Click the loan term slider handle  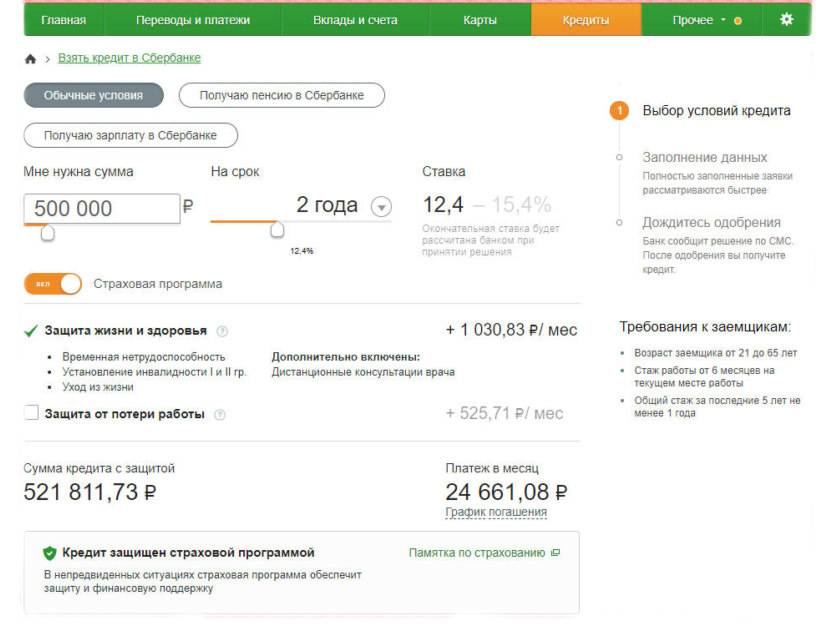277,230
